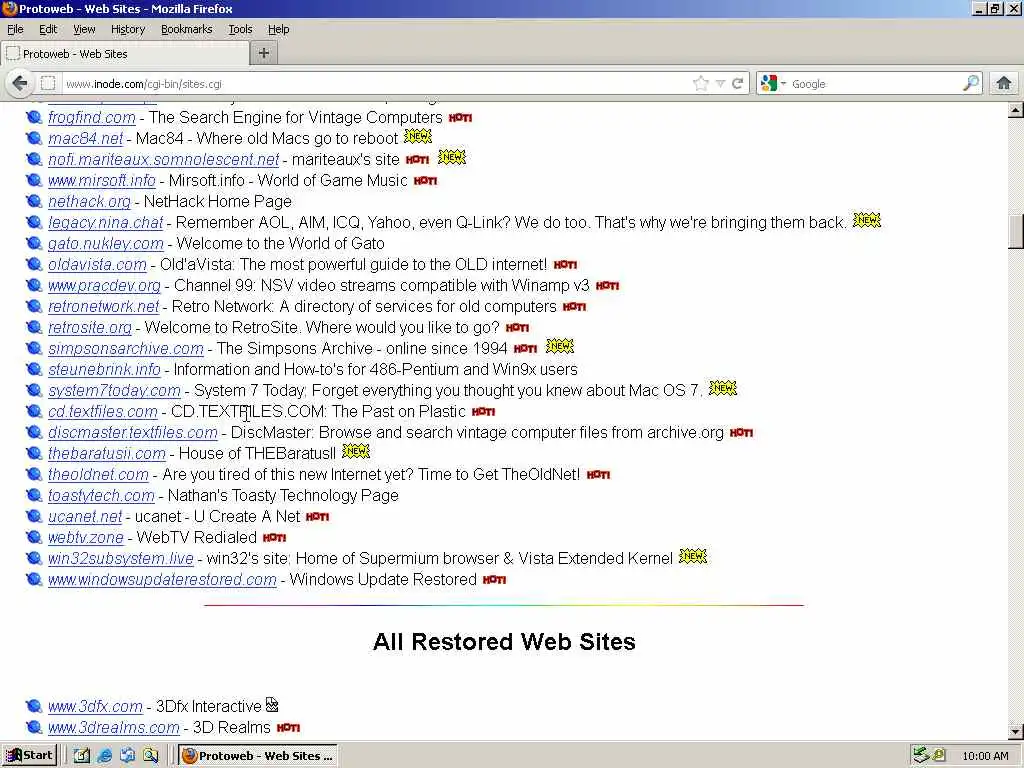Click the taskbar clock showing 10:00 AM

point(985,756)
